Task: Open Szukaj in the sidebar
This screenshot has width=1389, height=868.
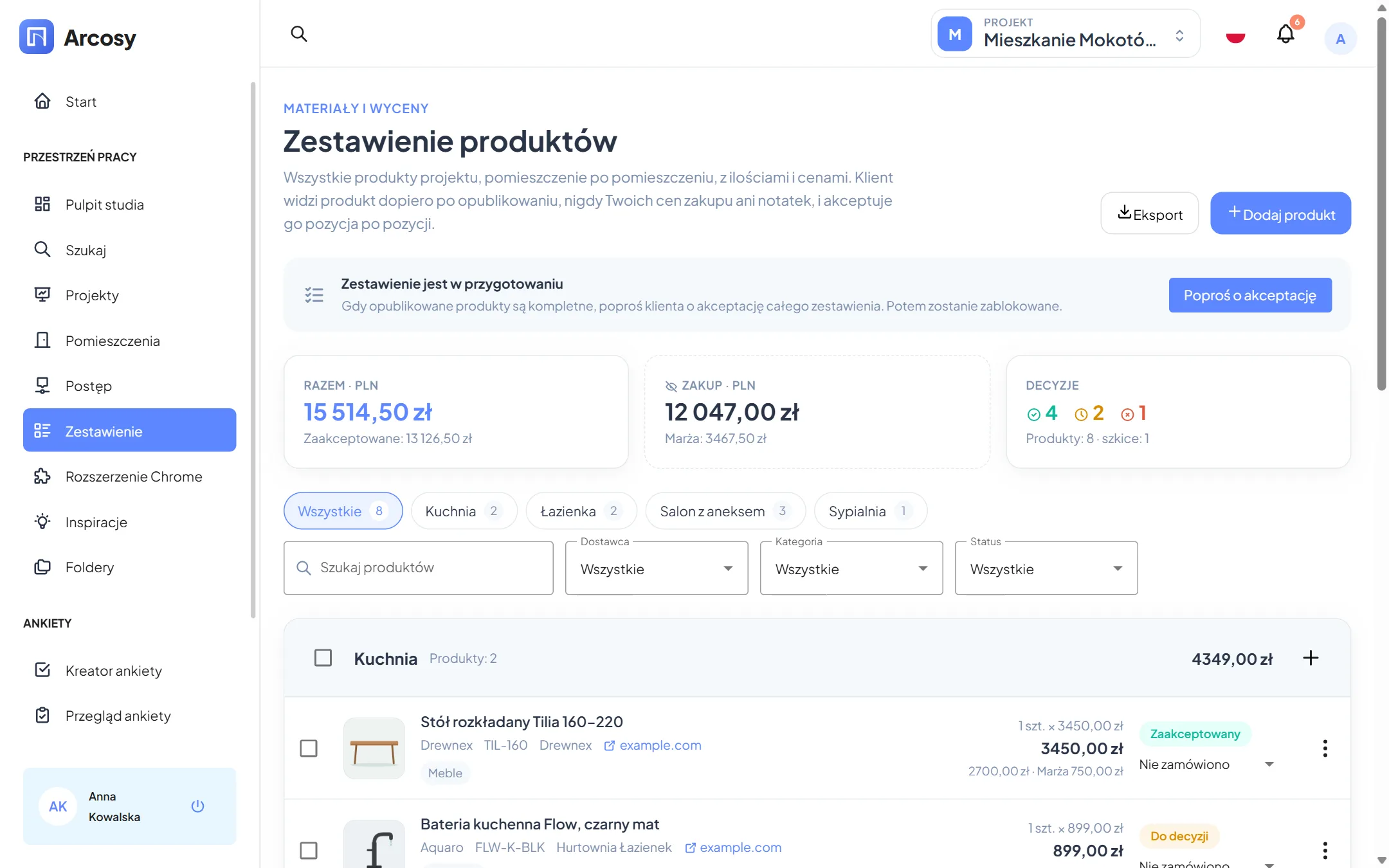Action: (x=129, y=250)
